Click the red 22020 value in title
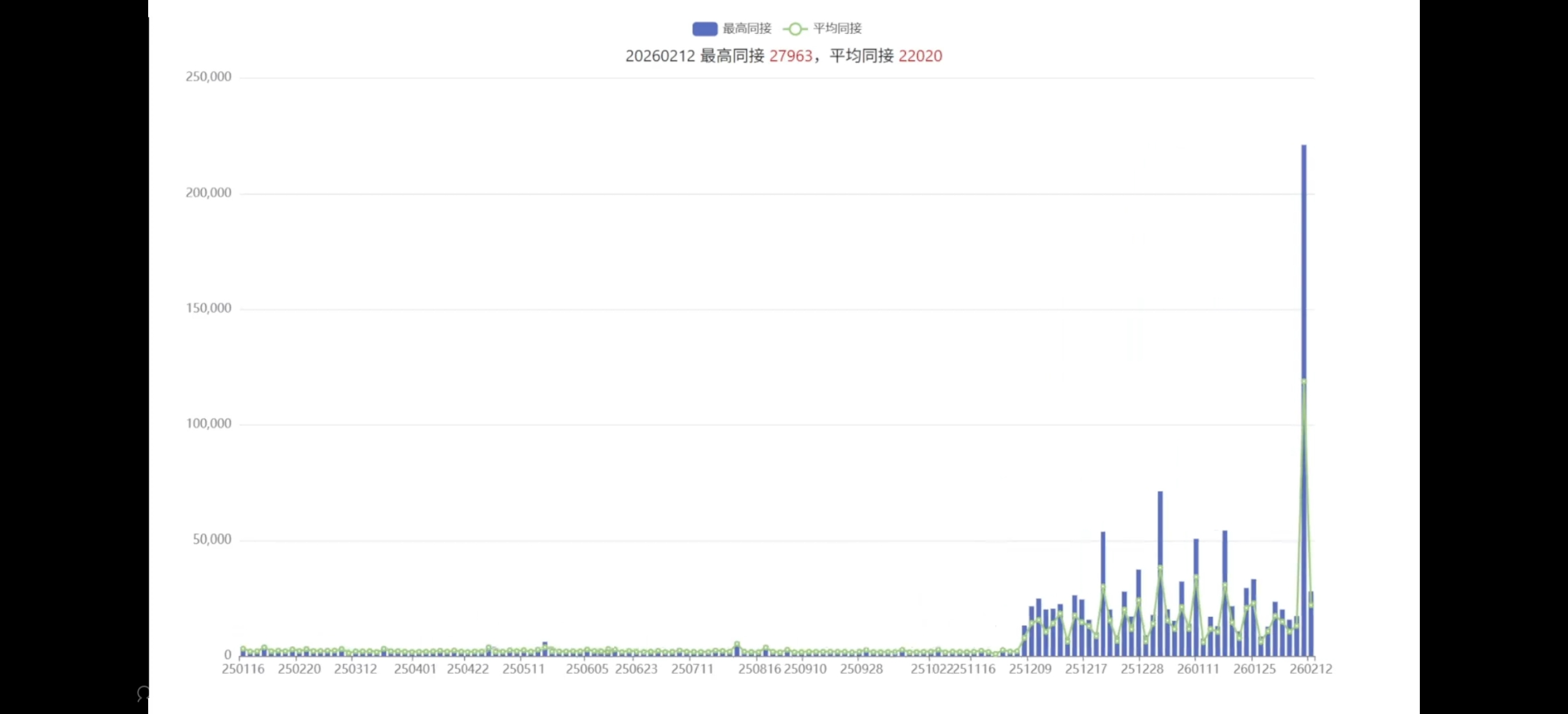The image size is (1568, 714). pos(920,56)
